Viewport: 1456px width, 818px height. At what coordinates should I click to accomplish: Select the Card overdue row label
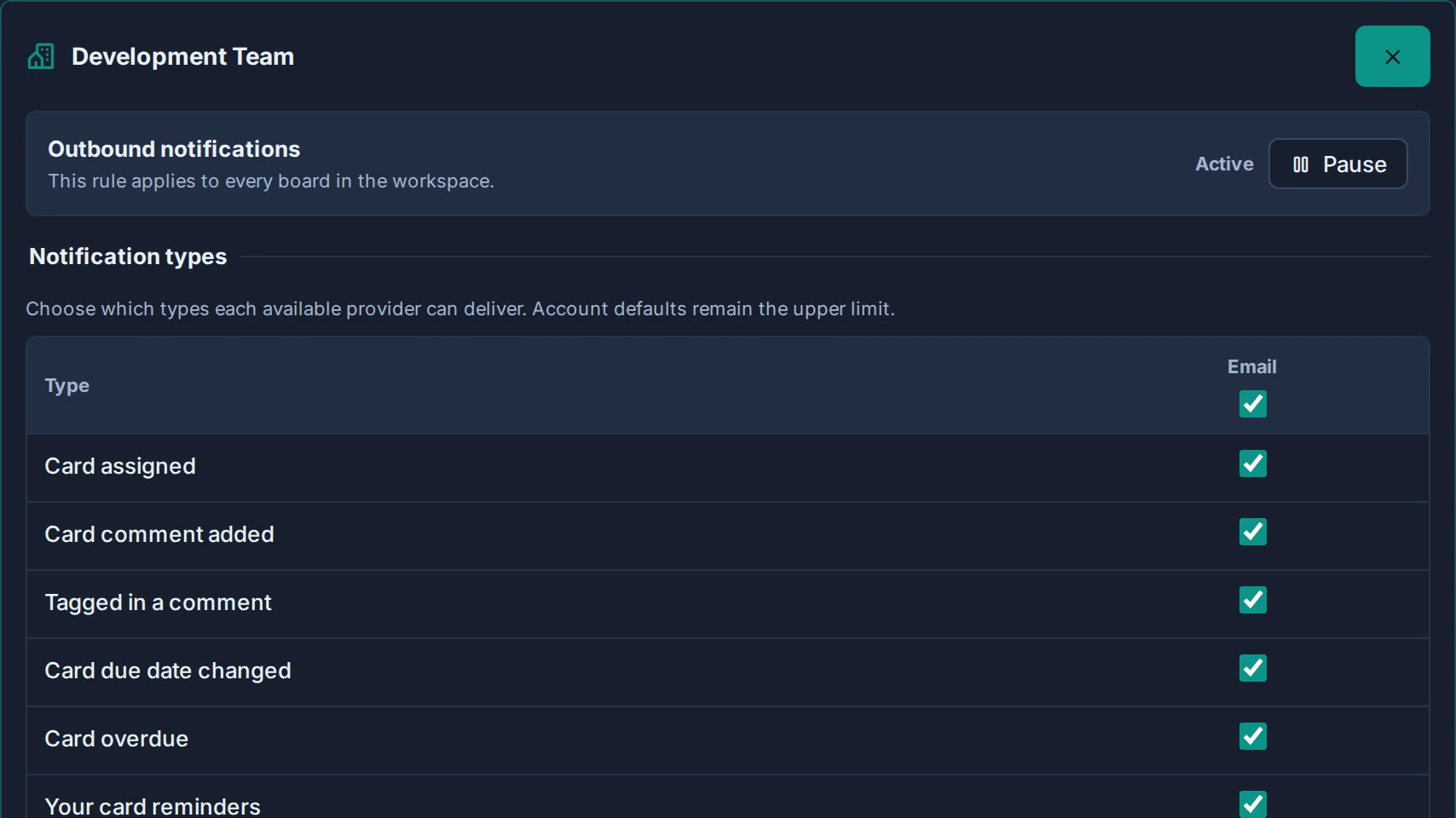[x=116, y=739]
